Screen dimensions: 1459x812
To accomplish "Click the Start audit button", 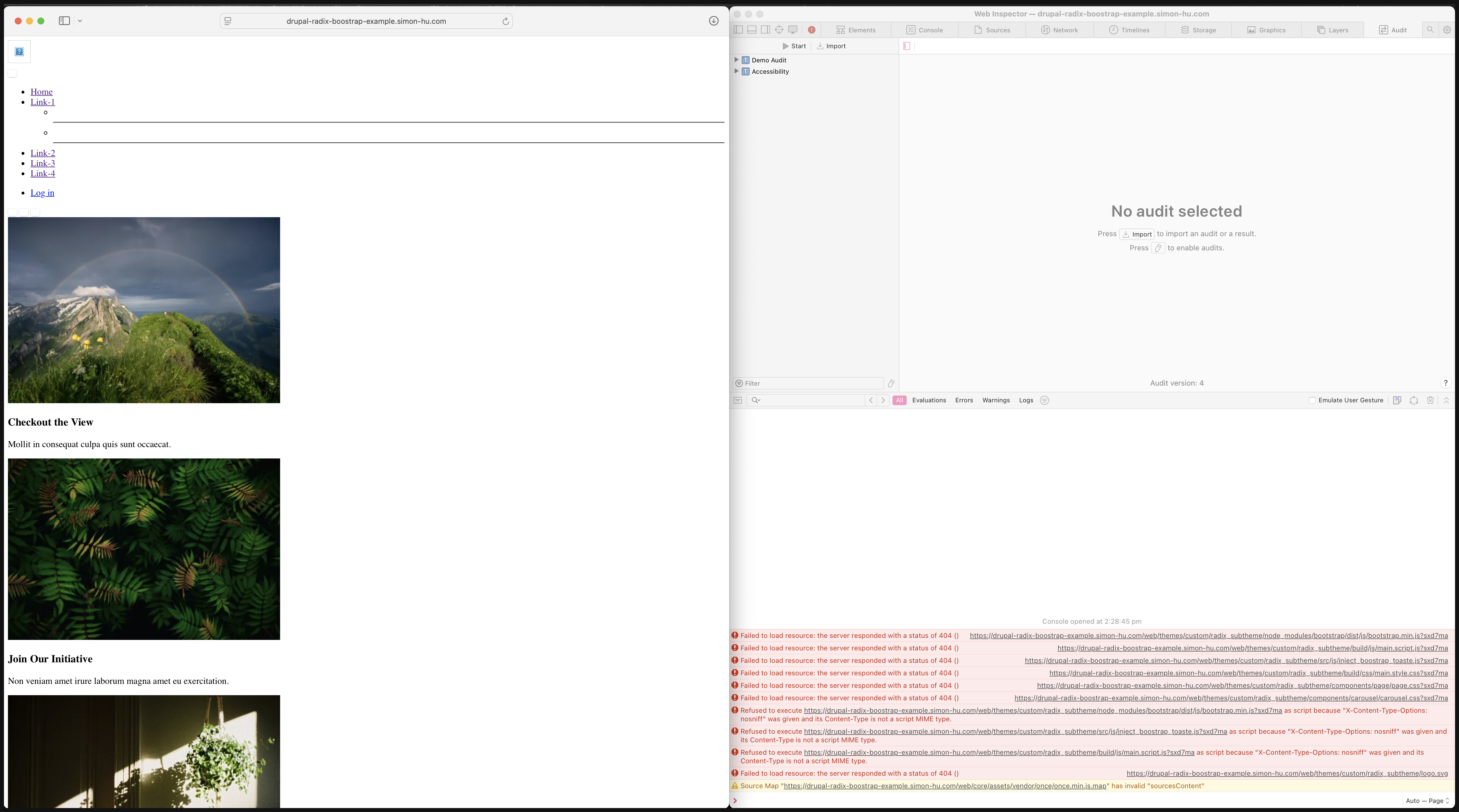I will [x=794, y=46].
